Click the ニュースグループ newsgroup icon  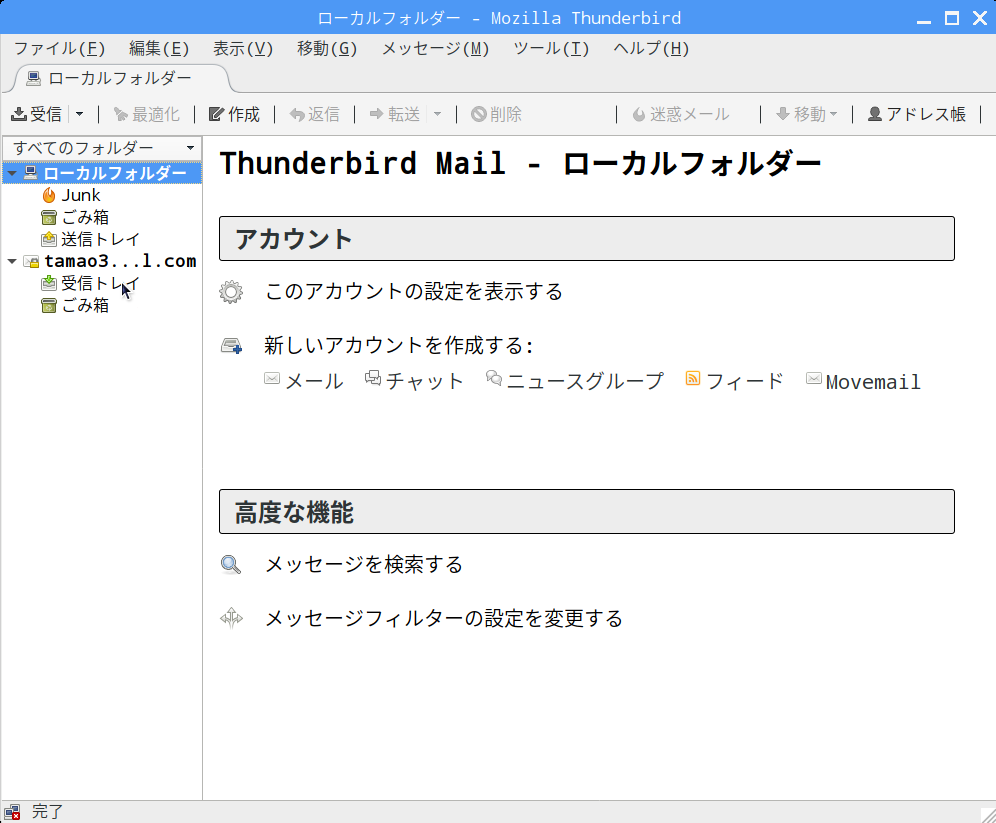click(x=494, y=378)
